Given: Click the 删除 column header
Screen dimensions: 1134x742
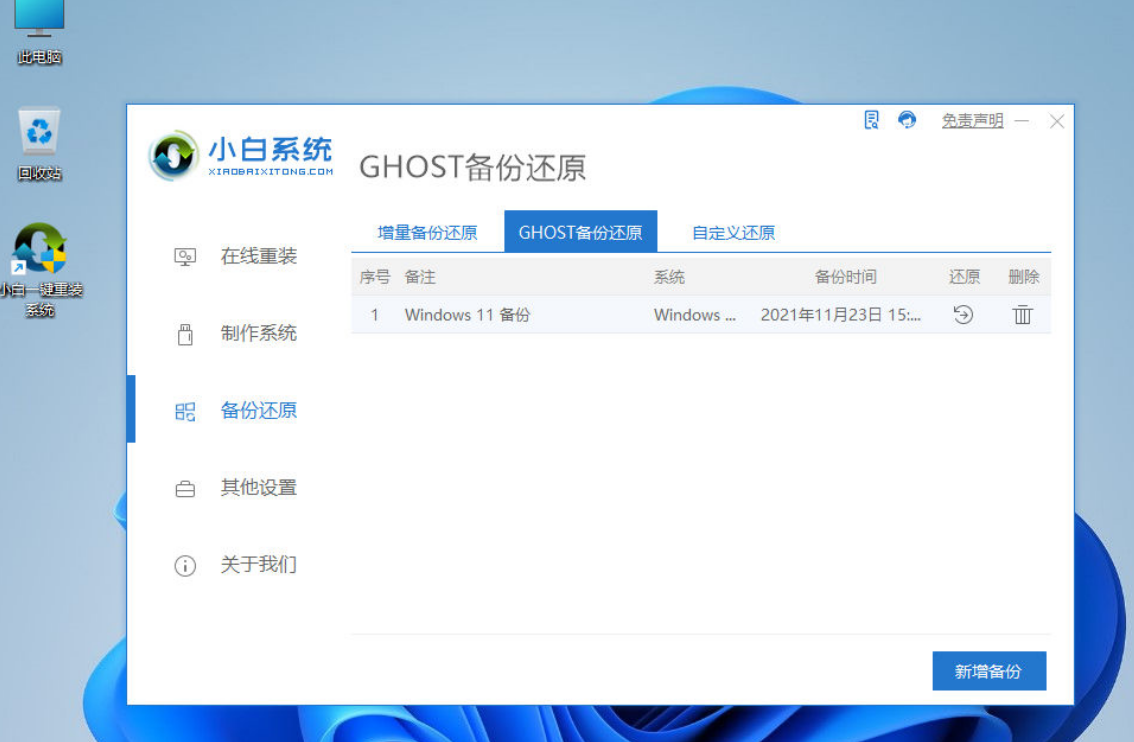Looking at the screenshot, I should 1023,276.
